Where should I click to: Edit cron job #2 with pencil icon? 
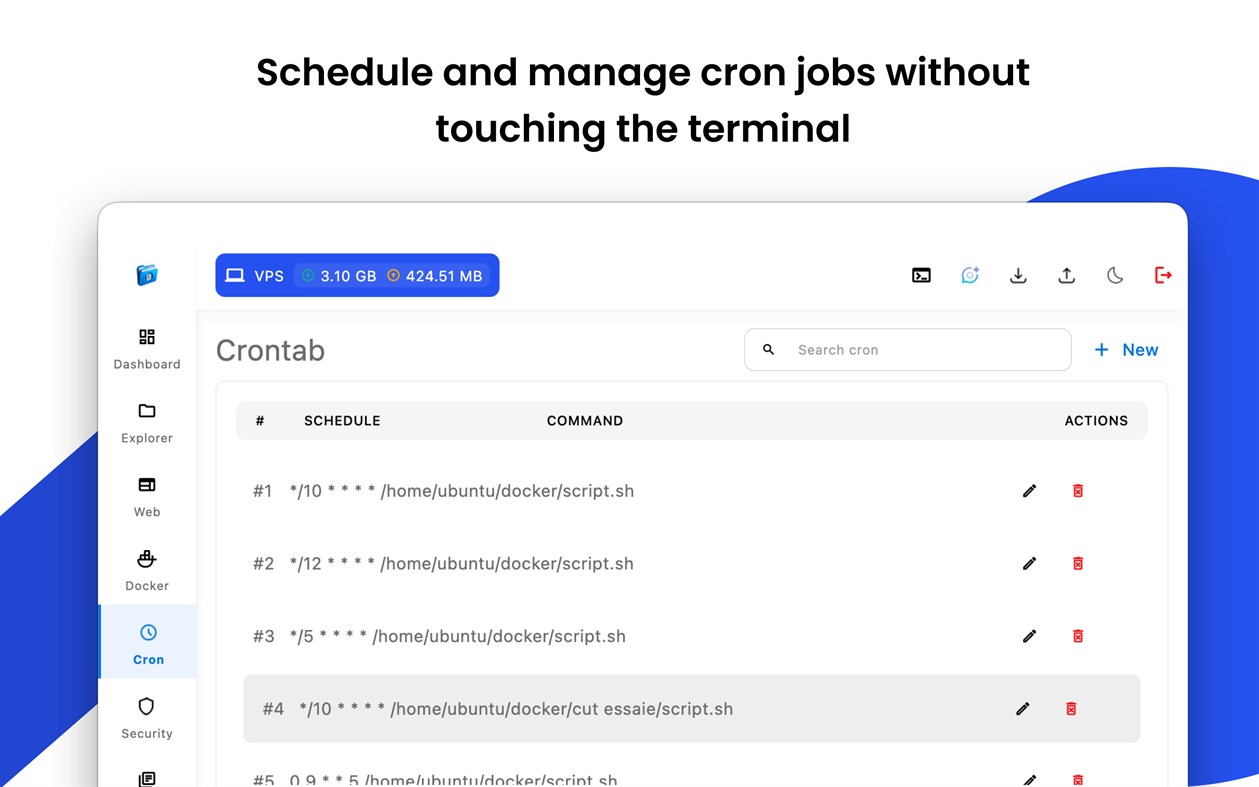coord(1029,564)
